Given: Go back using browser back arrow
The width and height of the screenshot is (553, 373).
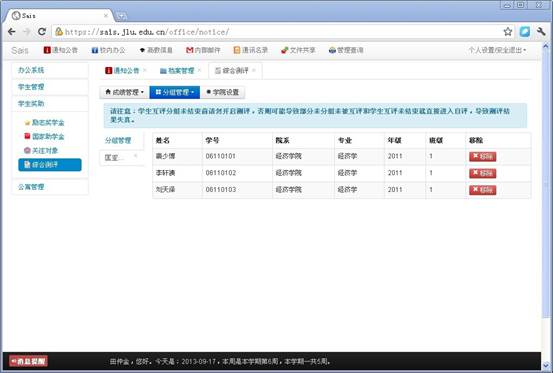Looking at the screenshot, I should point(12,32).
